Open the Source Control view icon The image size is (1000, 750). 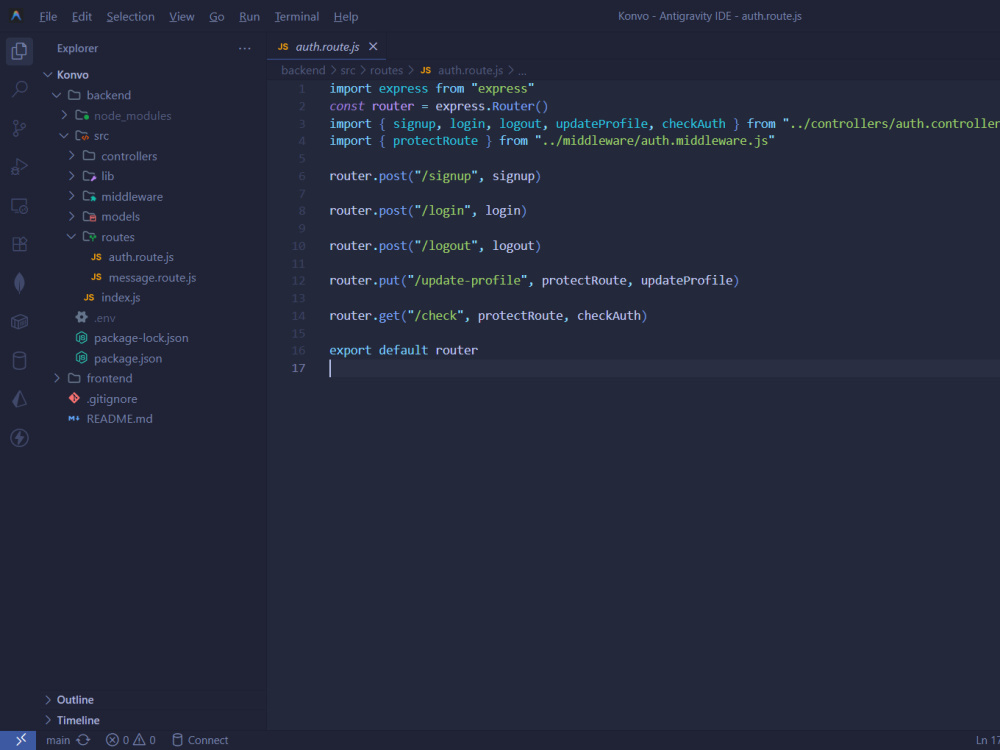[19, 128]
